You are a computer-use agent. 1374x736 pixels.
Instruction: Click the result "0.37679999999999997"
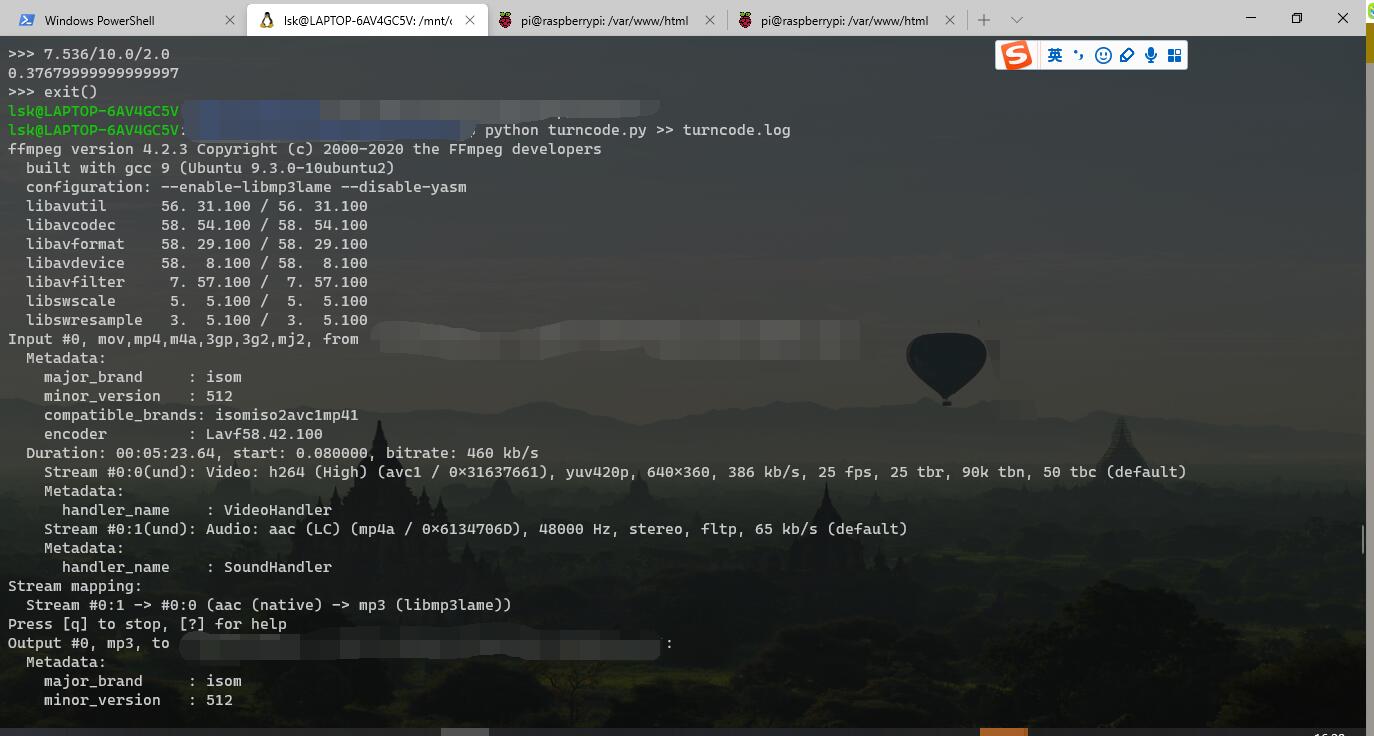(x=94, y=73)
